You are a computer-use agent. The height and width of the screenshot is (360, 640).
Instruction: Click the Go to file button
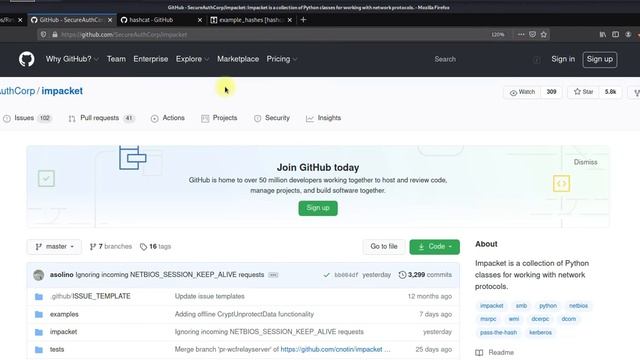pyautogui.click(x=384, y=247)
